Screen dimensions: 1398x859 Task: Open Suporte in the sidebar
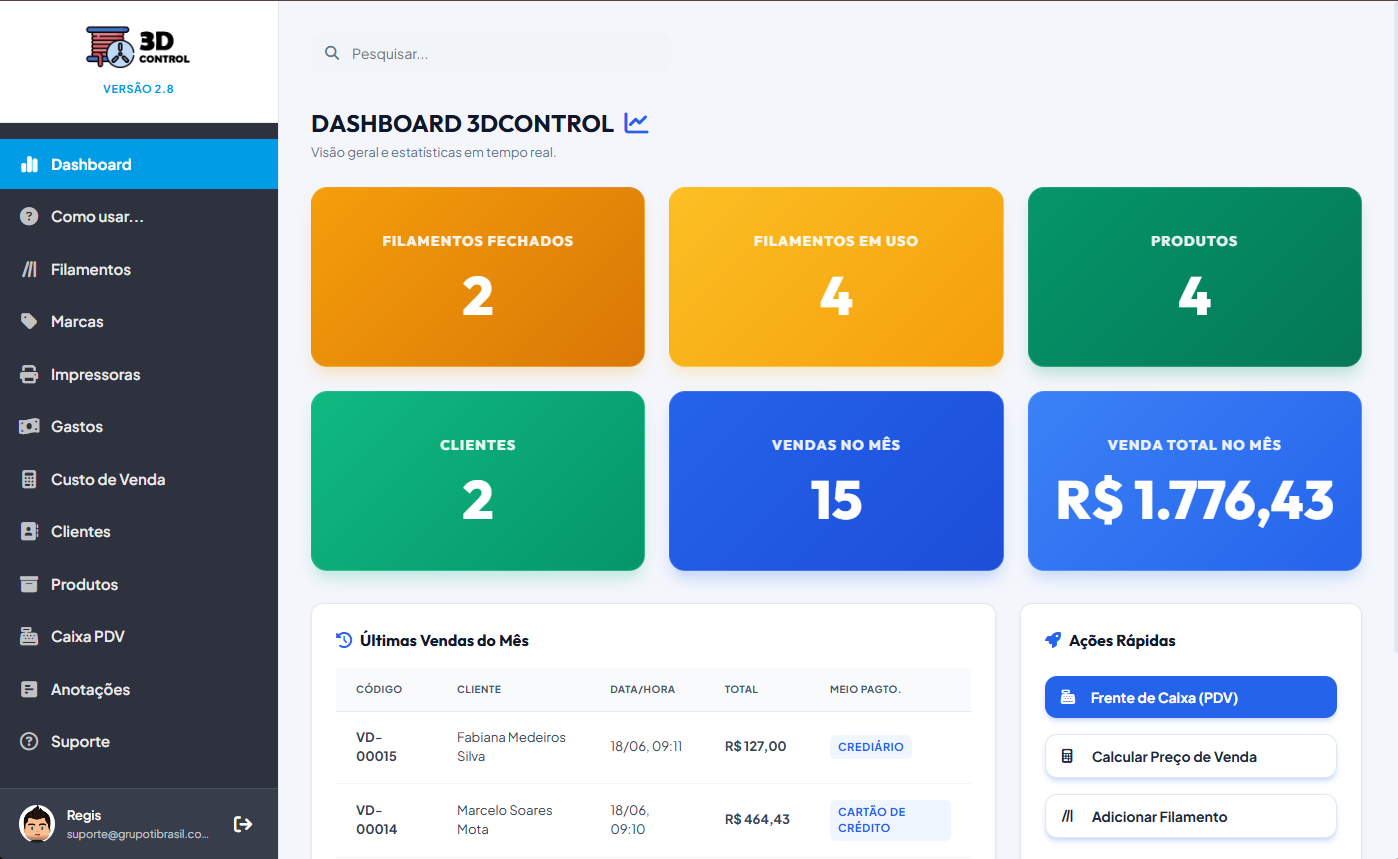coord(139,742)
